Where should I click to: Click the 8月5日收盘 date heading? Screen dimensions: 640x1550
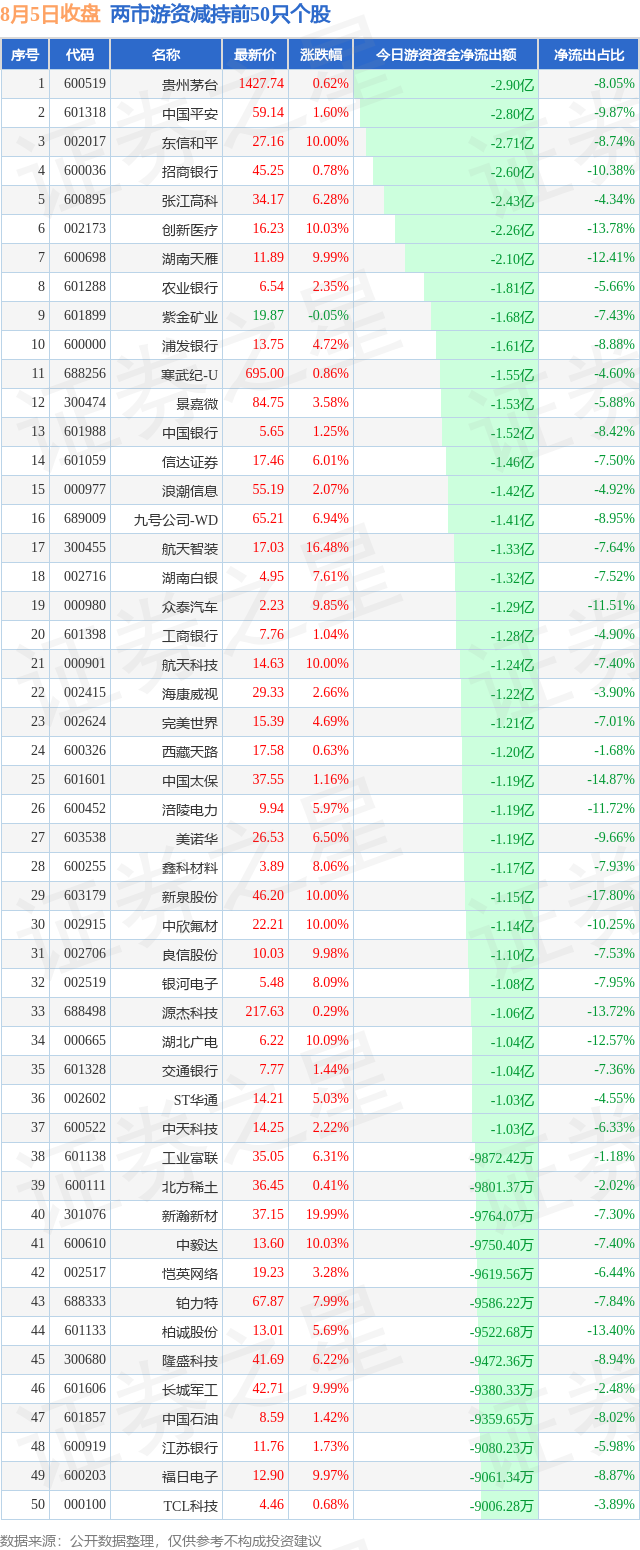pyautogui.click(x=51, y=15)
